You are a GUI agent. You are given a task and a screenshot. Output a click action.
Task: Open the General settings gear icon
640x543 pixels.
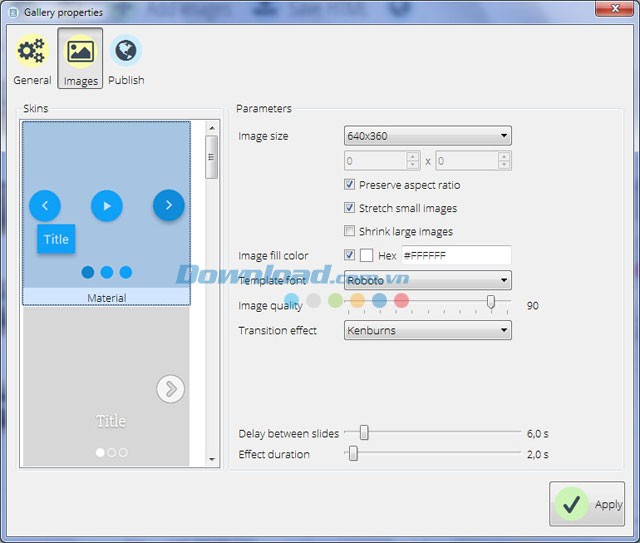tap(32, 52)
